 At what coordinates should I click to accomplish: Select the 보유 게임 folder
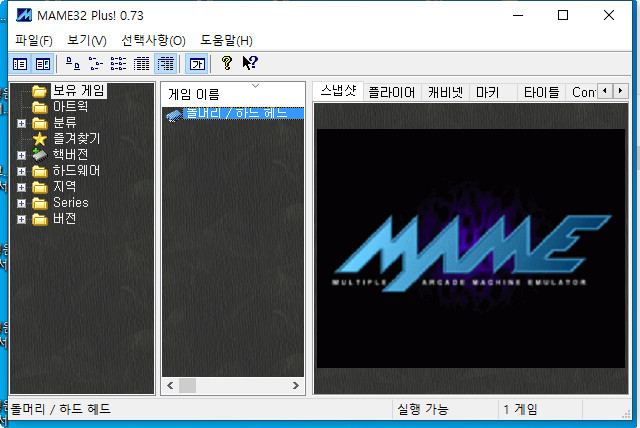79,91
